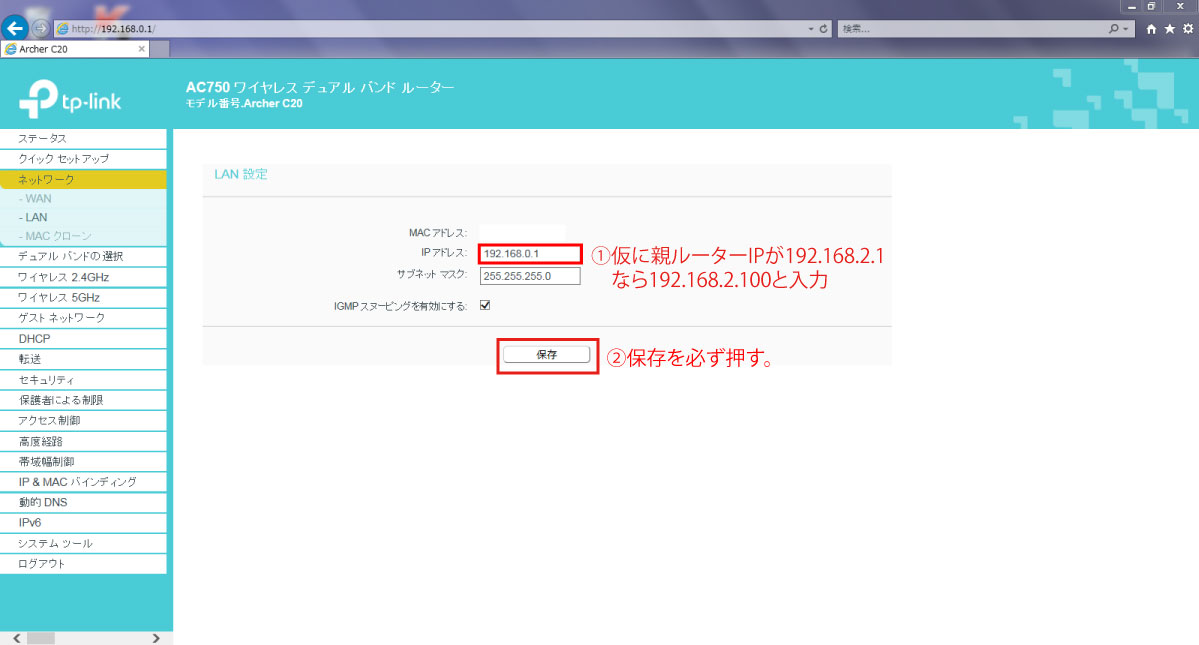
Task: Click the browser back arrow button
Action: 15,28
